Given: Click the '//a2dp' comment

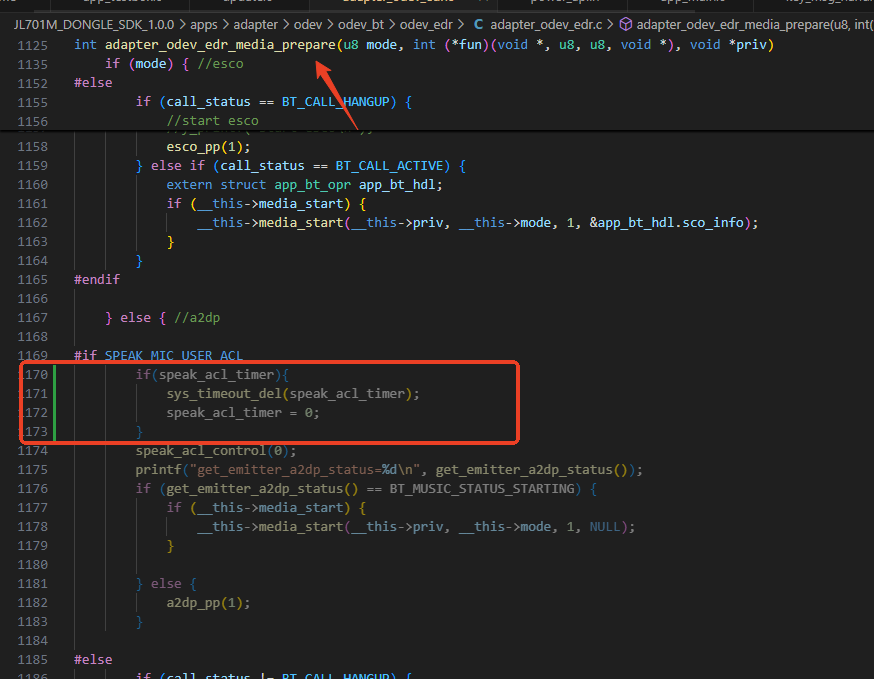Looking at the screenshot, I should 197,318.
